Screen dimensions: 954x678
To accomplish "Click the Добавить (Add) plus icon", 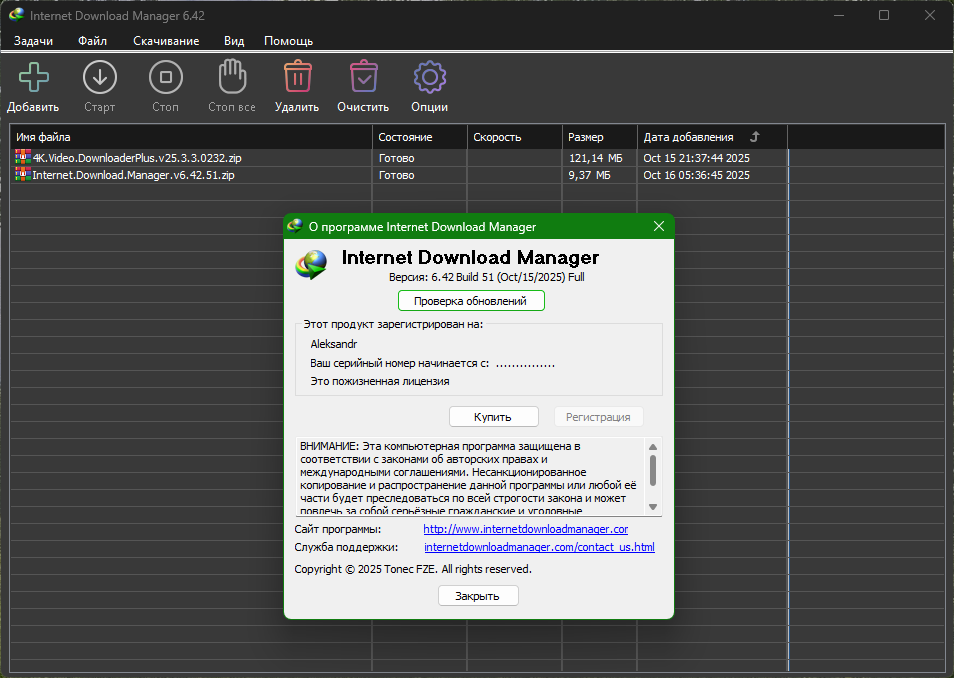I will 33,77.
